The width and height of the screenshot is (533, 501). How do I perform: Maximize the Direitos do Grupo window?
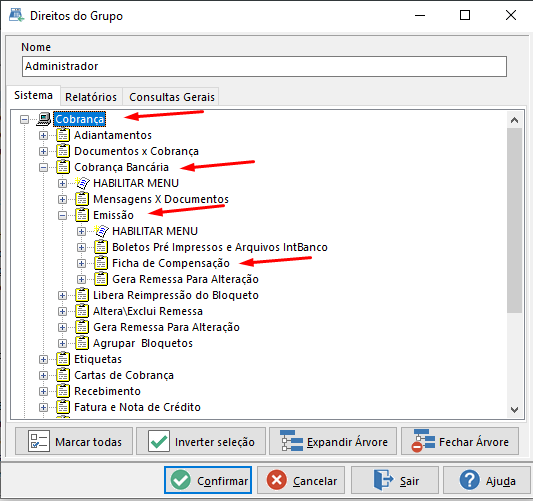[x=465, y=15]
